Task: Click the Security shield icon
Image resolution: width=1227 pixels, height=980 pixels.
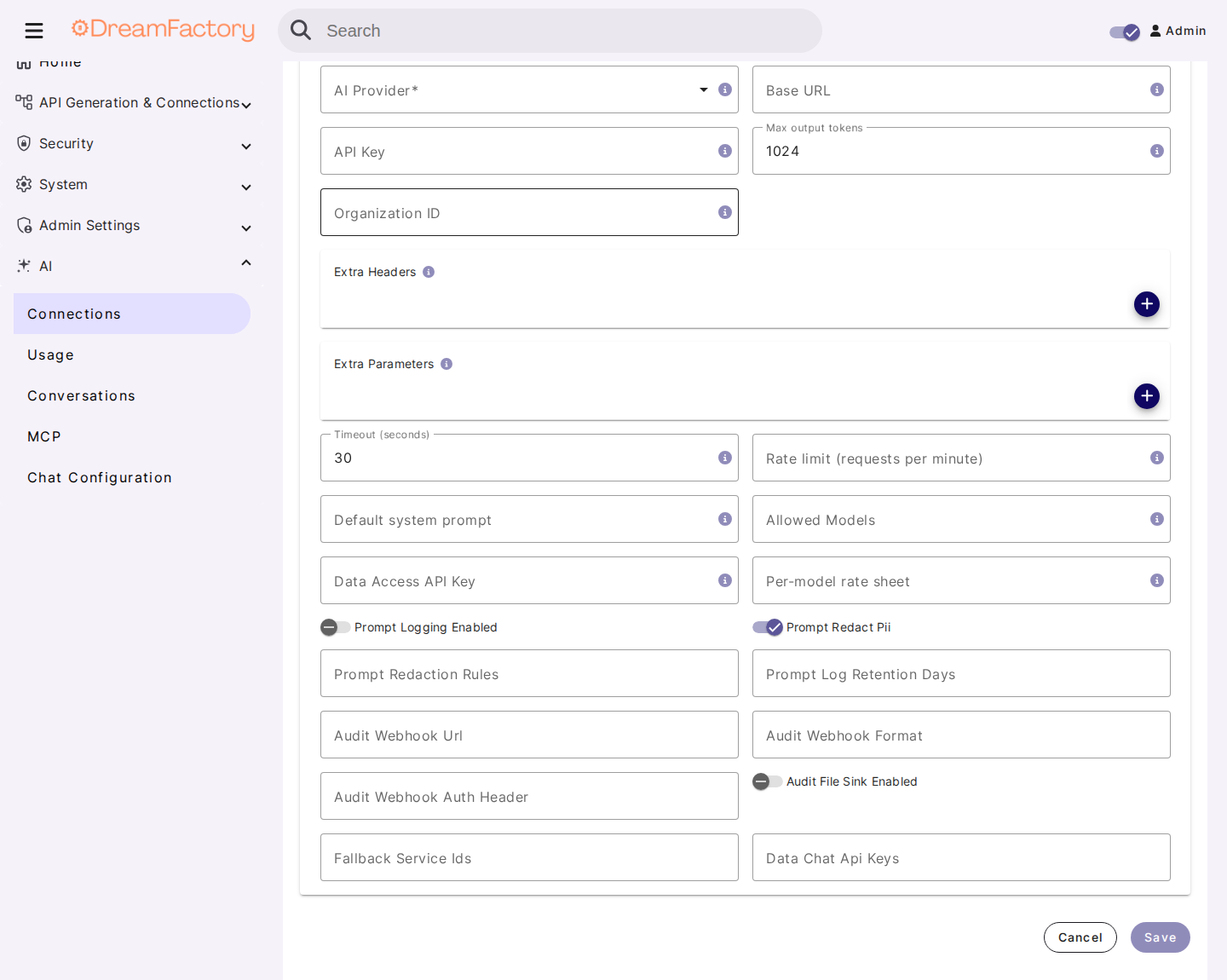Action: (24, 143)
